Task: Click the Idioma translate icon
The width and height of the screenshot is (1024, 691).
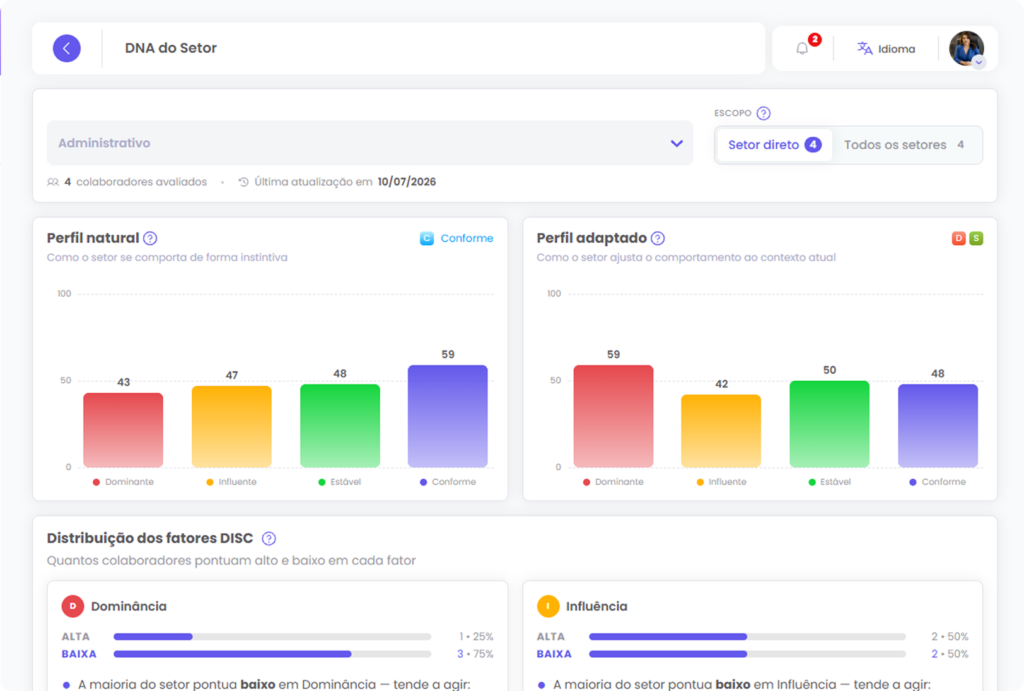Action: click(x=865, y=48)
